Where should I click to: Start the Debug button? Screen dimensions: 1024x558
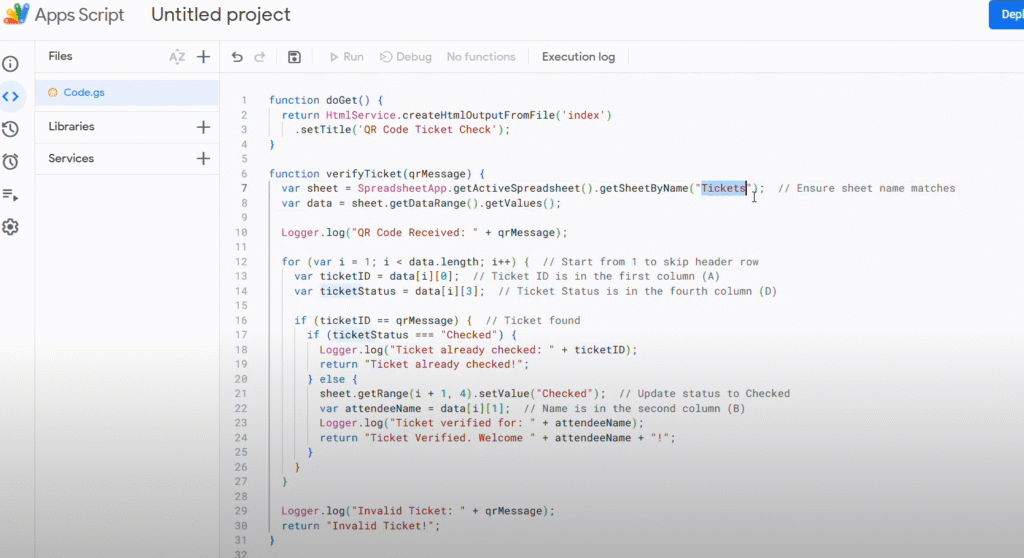pos(406,57)
